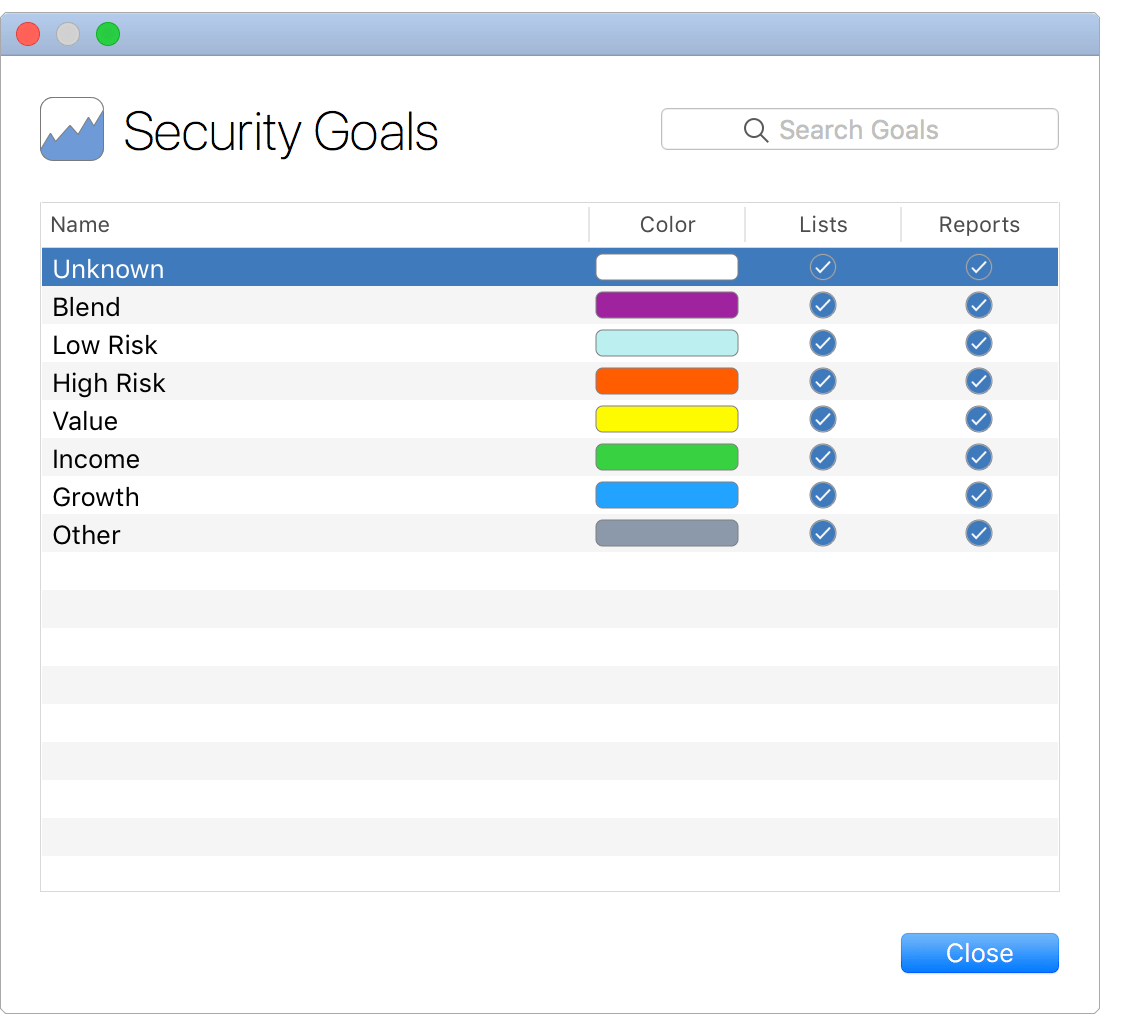Screen dimensions: 1125x1025
Task: Click the Security Goals chart icon
Action: pos(72,129)
